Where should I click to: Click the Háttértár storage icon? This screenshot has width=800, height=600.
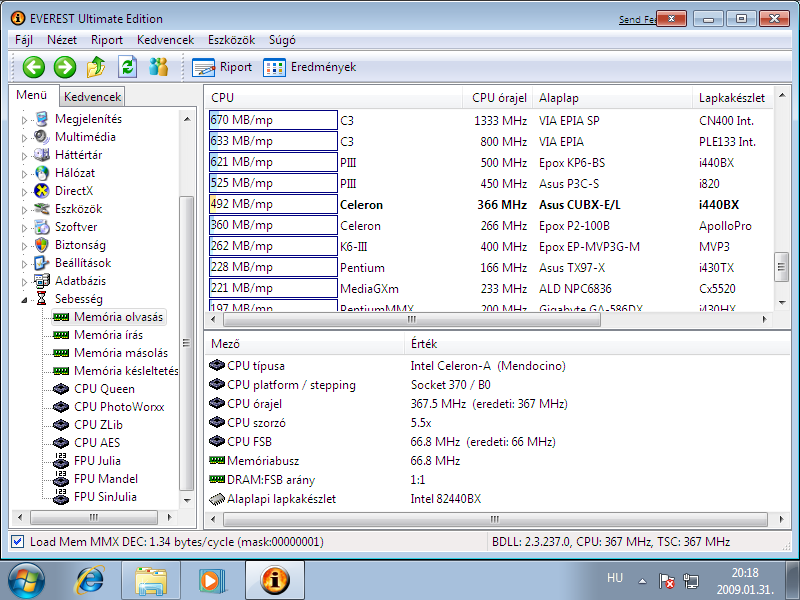[42, 155]
